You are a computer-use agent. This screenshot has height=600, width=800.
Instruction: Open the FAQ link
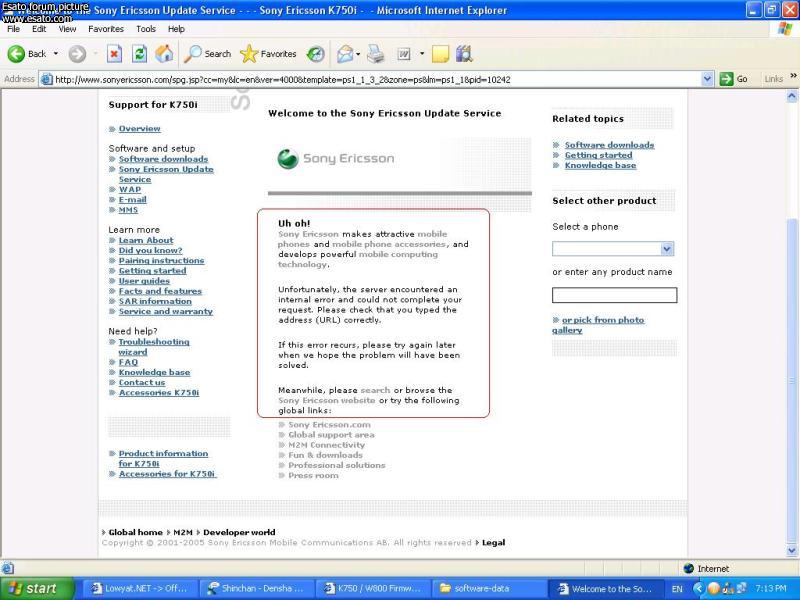point(128,362)
